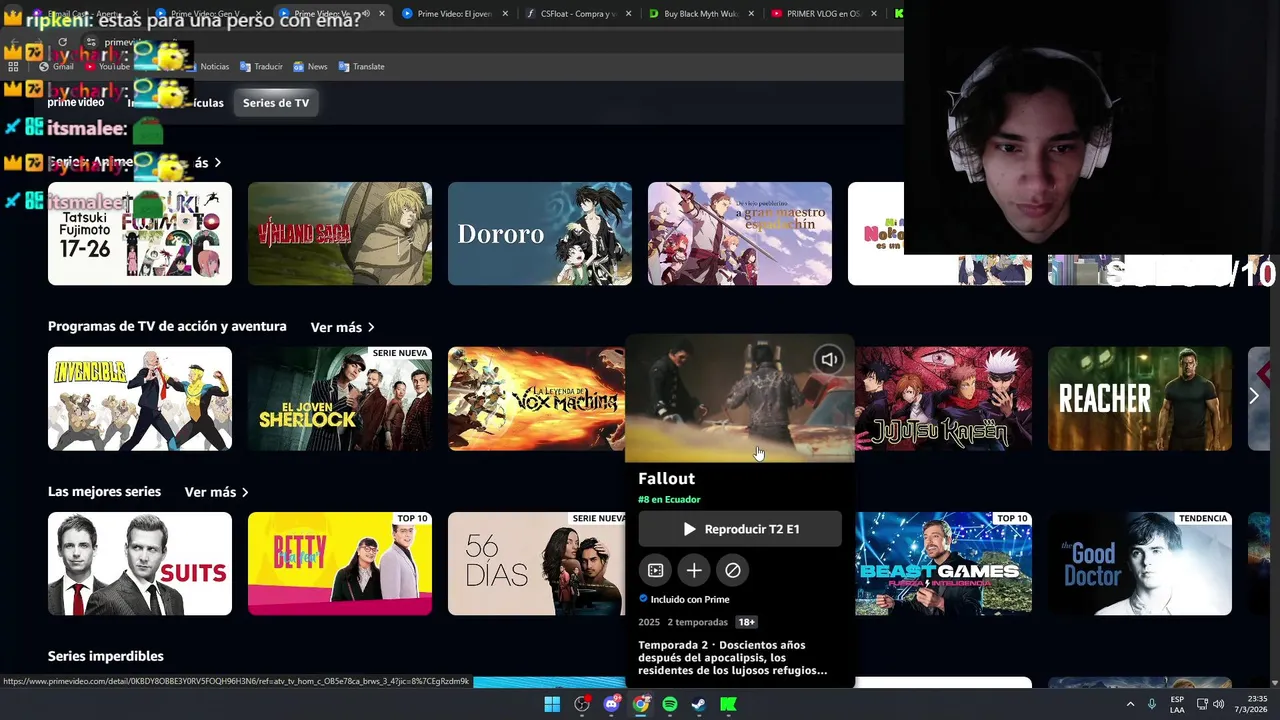Viewport: 1280px width, 720px height.
Task: Open the Gmail bookmark
Action: [56, 66]
